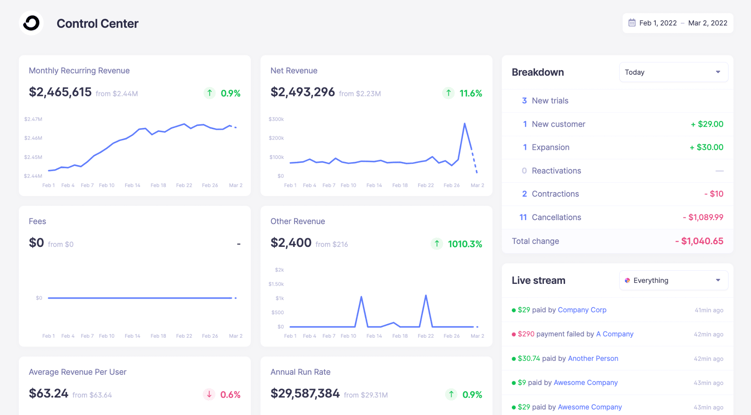Click the Other Revenue line chart
751x415 pixels.
(x=383, y=311)
